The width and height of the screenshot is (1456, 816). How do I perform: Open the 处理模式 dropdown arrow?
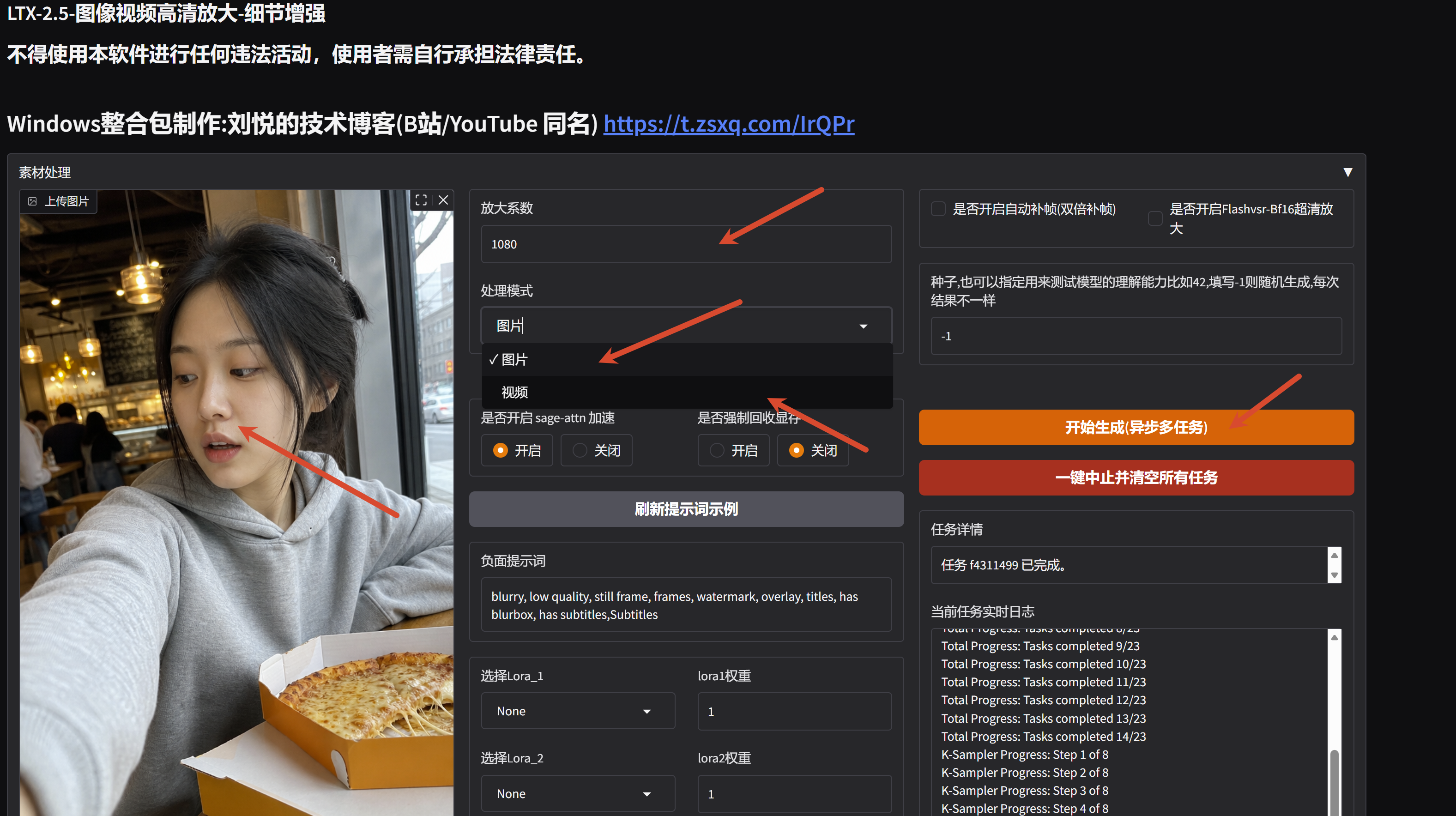click(863, 326)
